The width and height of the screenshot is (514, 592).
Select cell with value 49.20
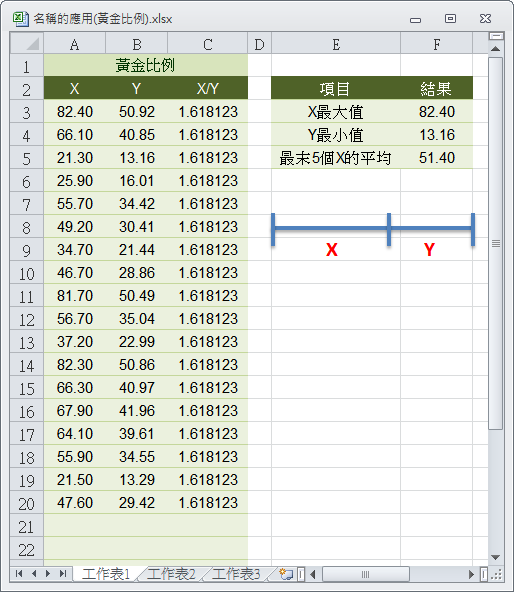click(x=74, y=227)
